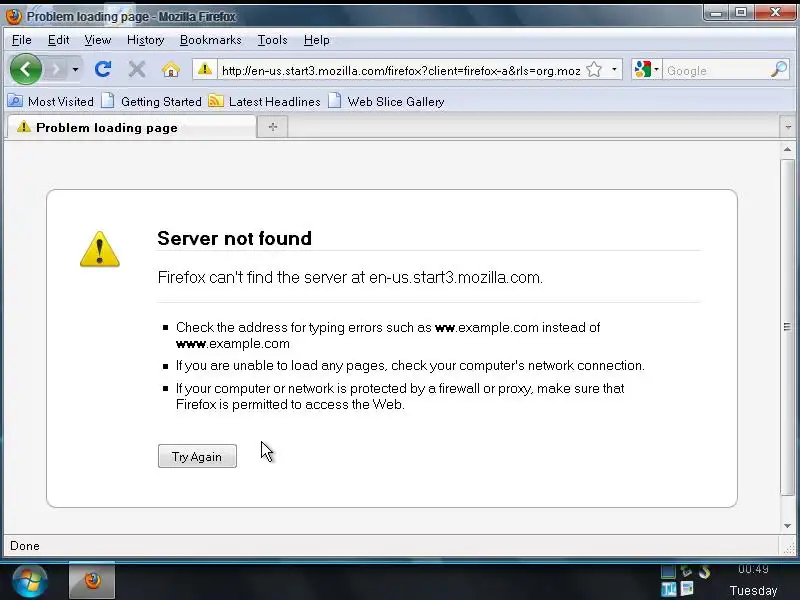Click Firefox logo in title bar
This screenshot has width=800, height=600.
pos(14,16)
